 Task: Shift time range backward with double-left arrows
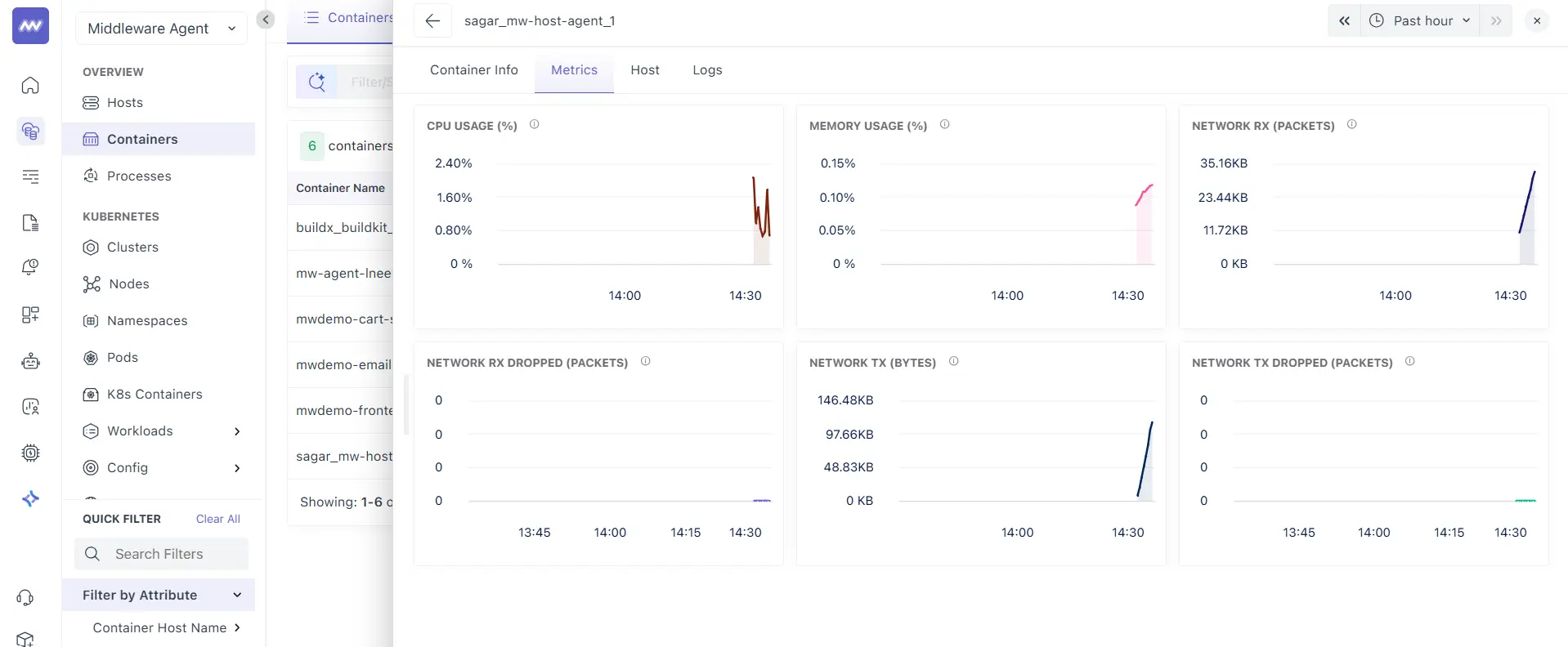click(1344, 21)
